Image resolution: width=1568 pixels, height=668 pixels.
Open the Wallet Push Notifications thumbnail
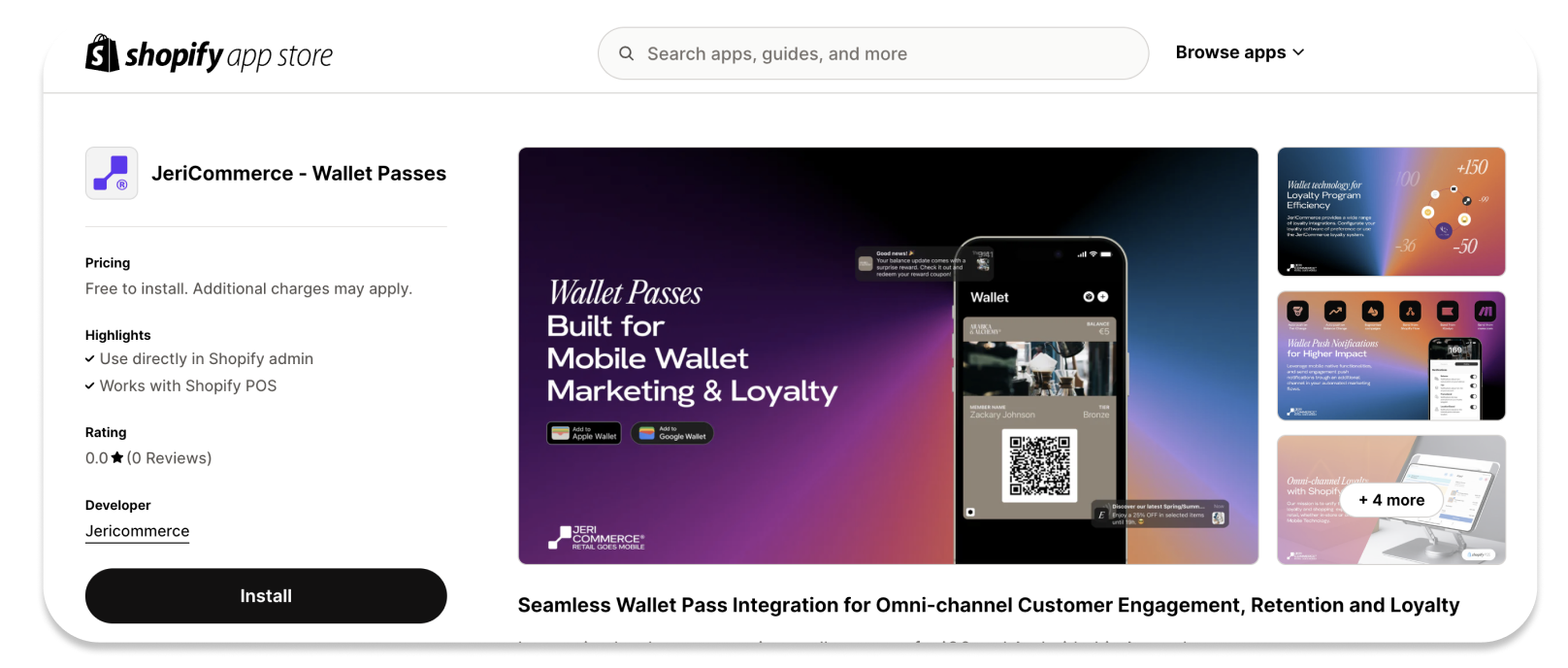(x=1391, y=355)
